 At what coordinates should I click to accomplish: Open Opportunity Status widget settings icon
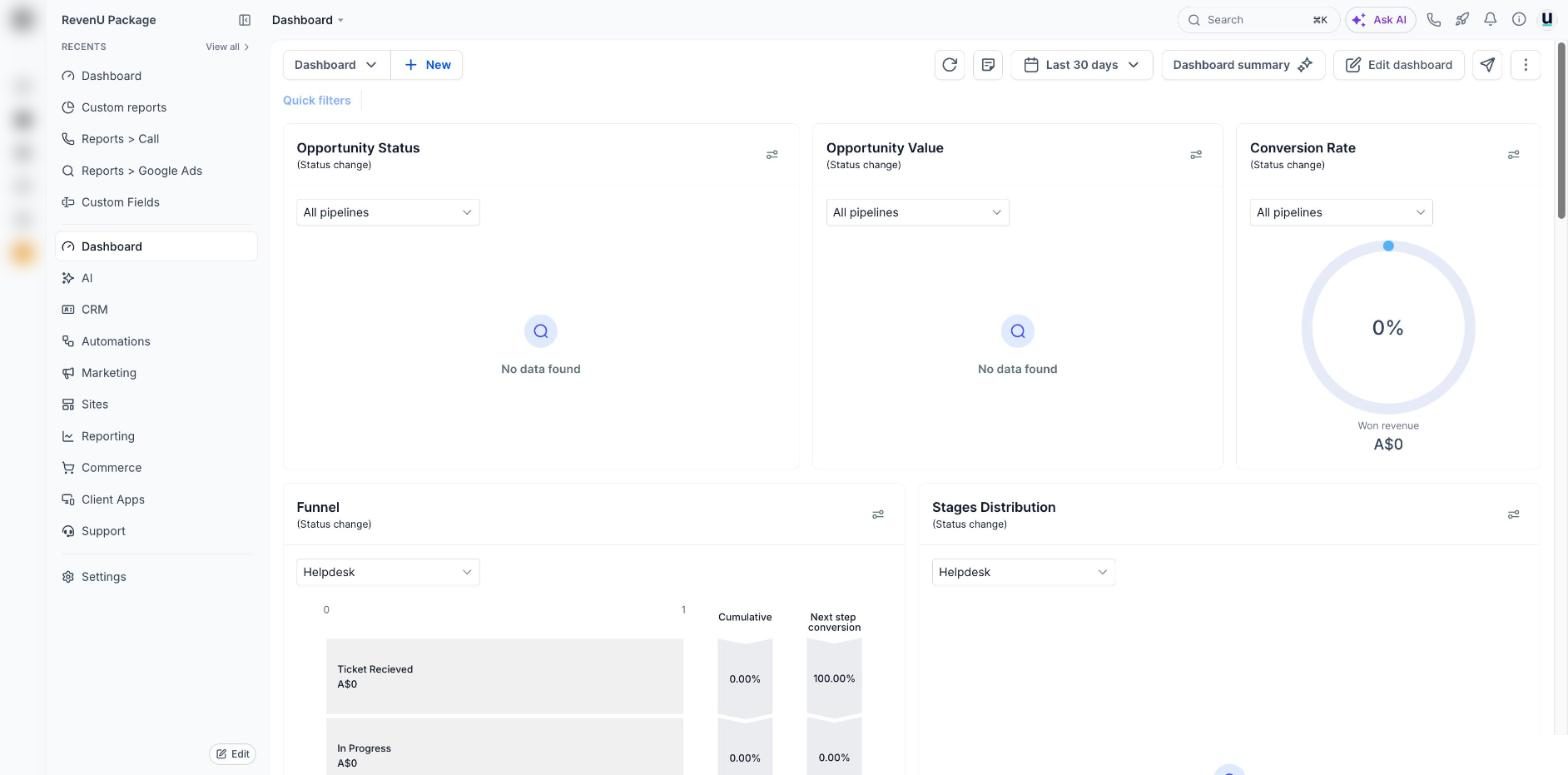click(772, 155)
